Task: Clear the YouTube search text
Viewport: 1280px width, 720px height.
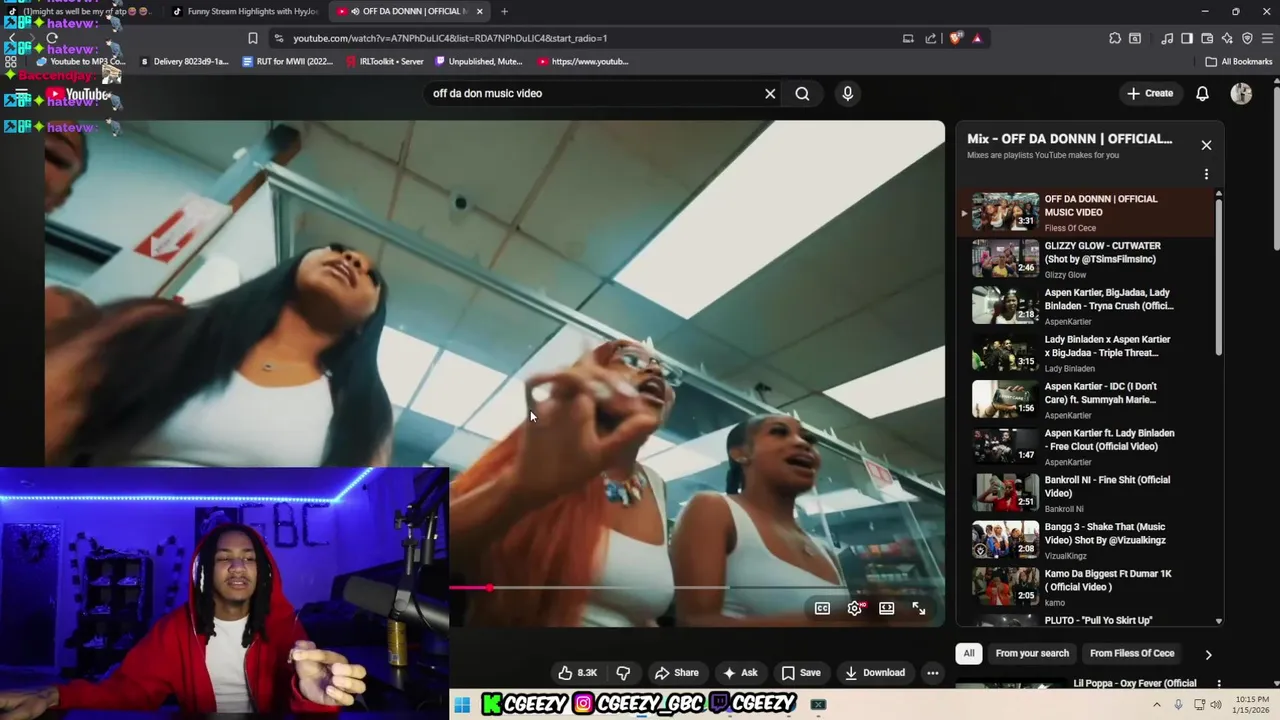Action: pyautogui.click(x=770, y=93)
